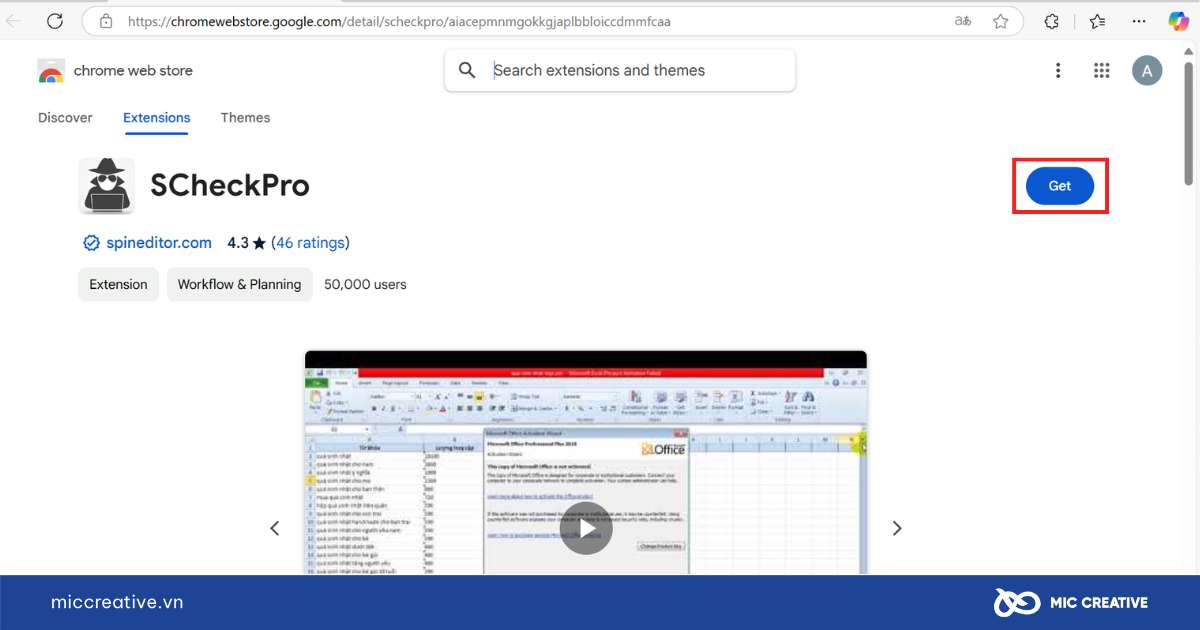This screenshot has height=630, width=1200.
Task: Switch to the Discover tab
Action: (x=65, y=118)
